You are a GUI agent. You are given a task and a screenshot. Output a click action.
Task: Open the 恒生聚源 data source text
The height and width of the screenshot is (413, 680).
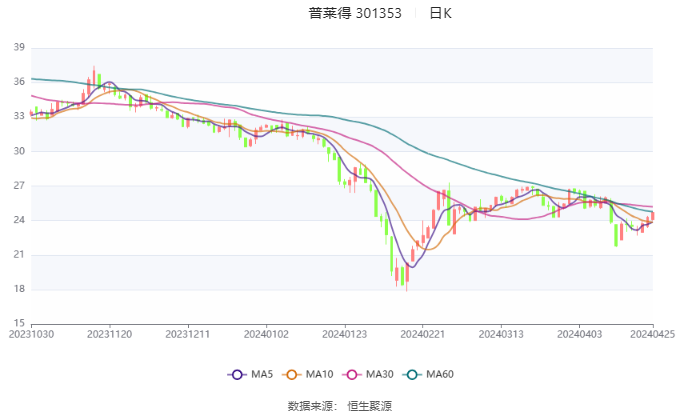(369, 405)
